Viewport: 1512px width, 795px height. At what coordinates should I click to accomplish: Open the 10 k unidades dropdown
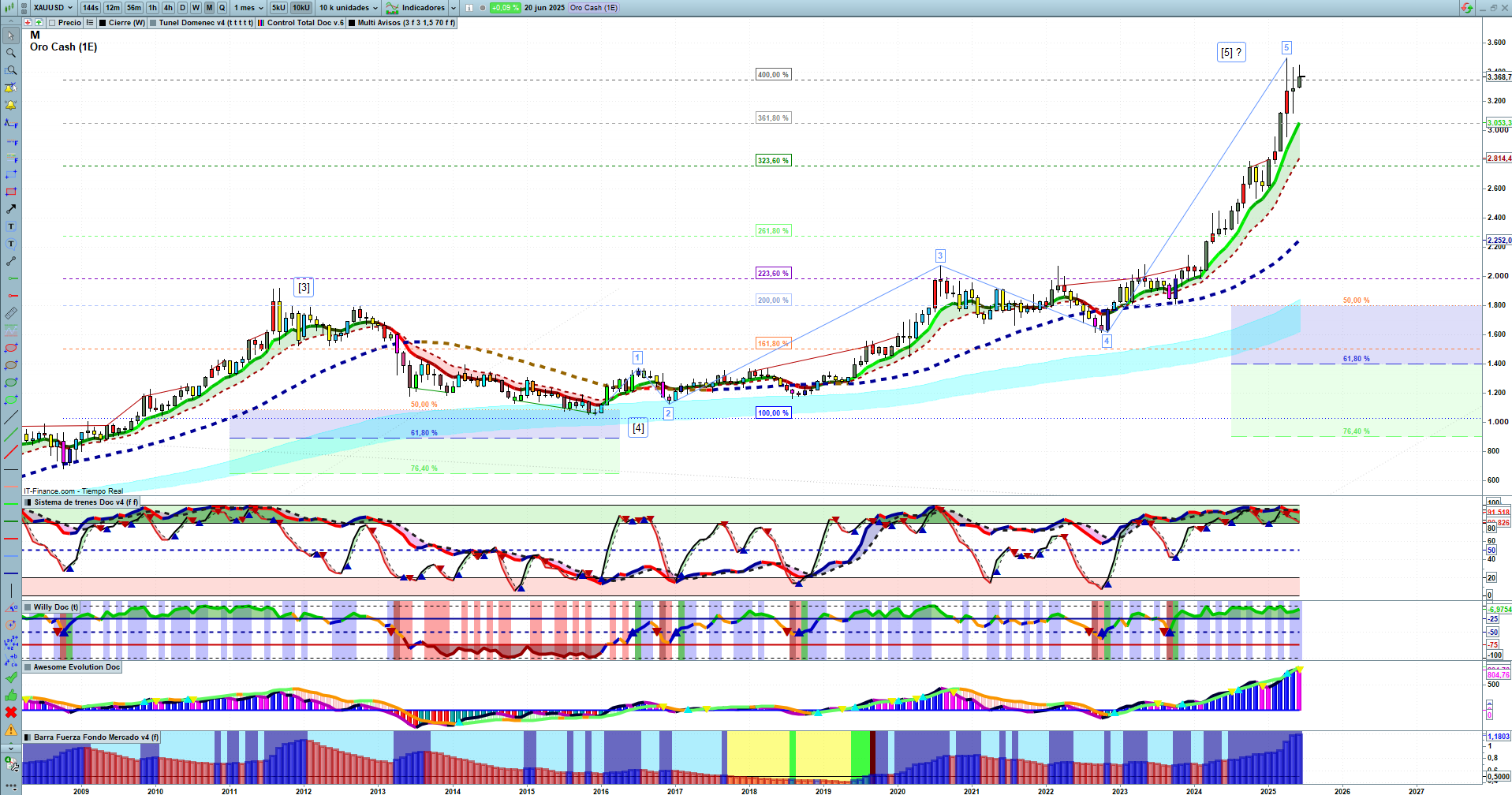pyautogui.click(x=349, y=8)
